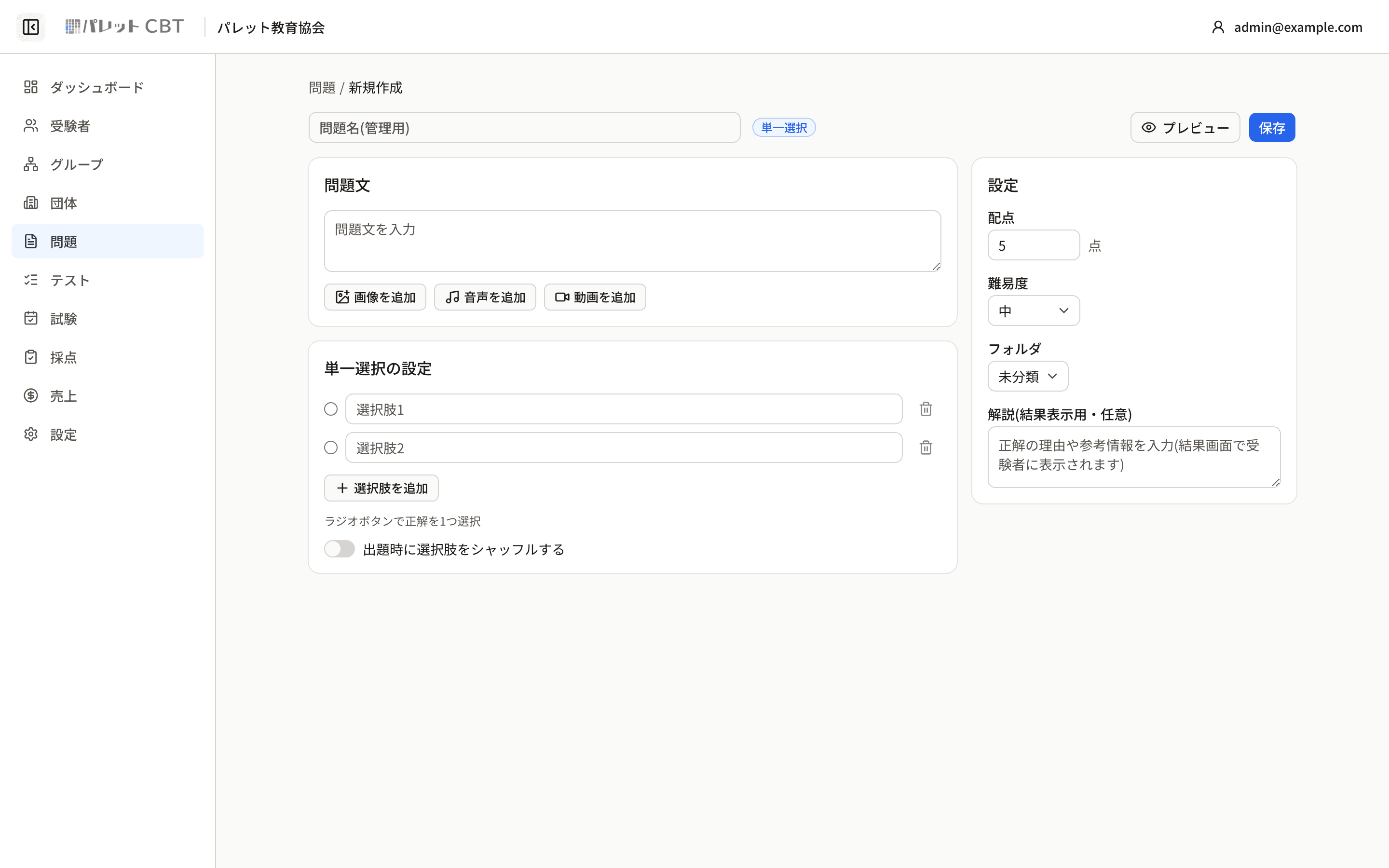This screenshot has width=1389, height=868.
Task: Focus the 配点 number field
Action: click(x=1034, y=245)
